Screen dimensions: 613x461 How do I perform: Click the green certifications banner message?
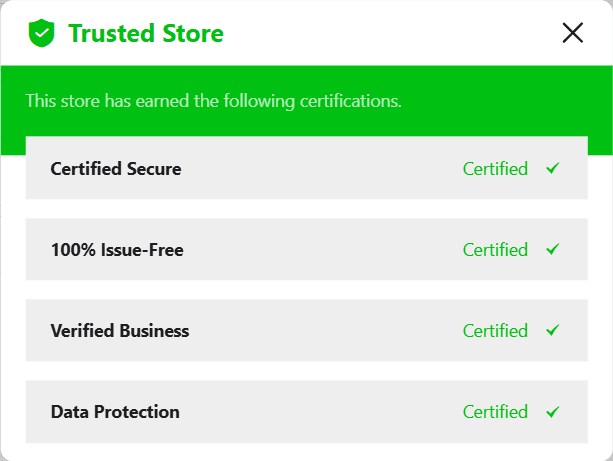(x=213, y=101)
